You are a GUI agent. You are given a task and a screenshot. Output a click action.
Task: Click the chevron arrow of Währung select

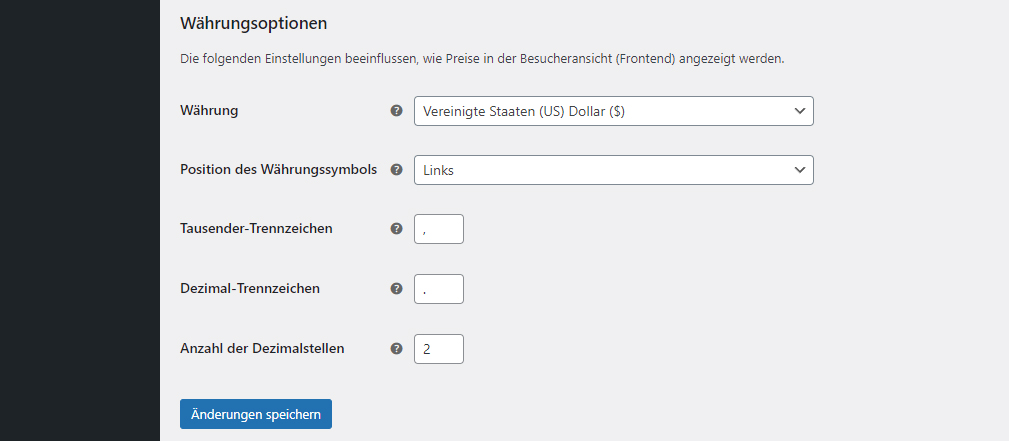click(x=800, y=111)
